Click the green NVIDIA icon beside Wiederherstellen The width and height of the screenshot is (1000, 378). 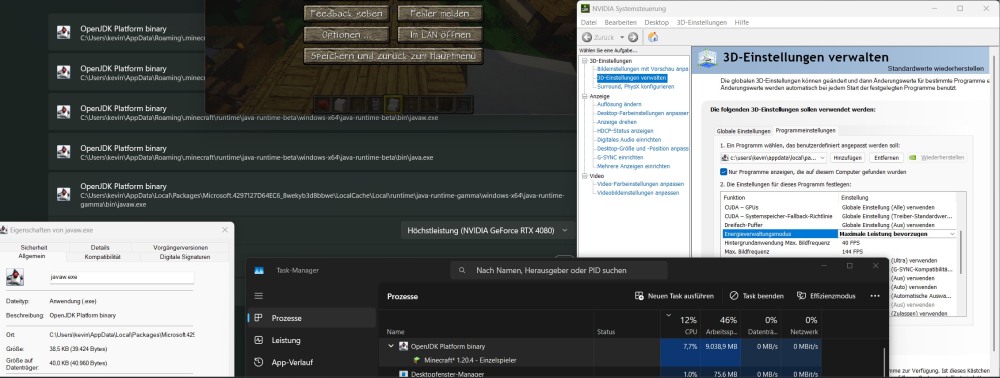click(x=913, y=157)
